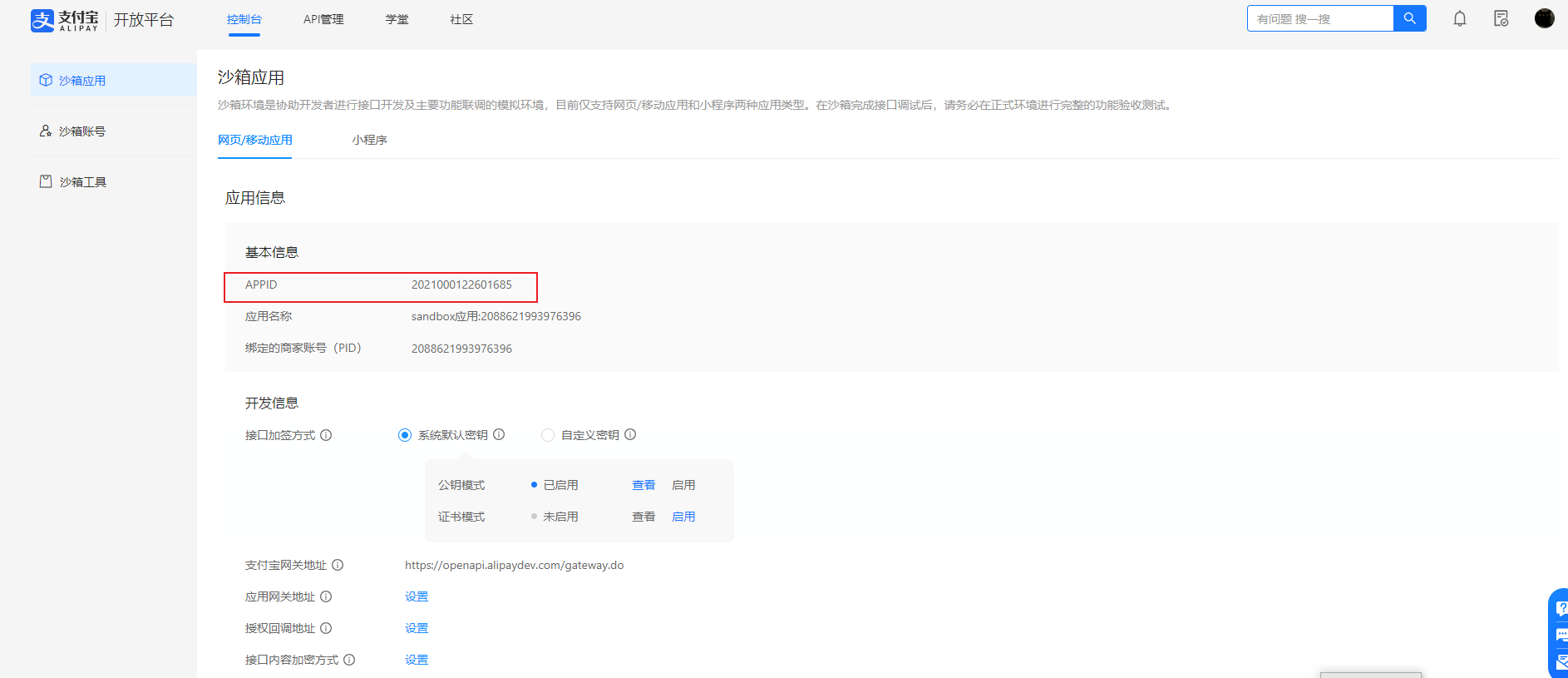Click the gateway URL openapi.alipaydev.com
The height and width of the screenshot is (678, 1568).
(x=514, y=565)
